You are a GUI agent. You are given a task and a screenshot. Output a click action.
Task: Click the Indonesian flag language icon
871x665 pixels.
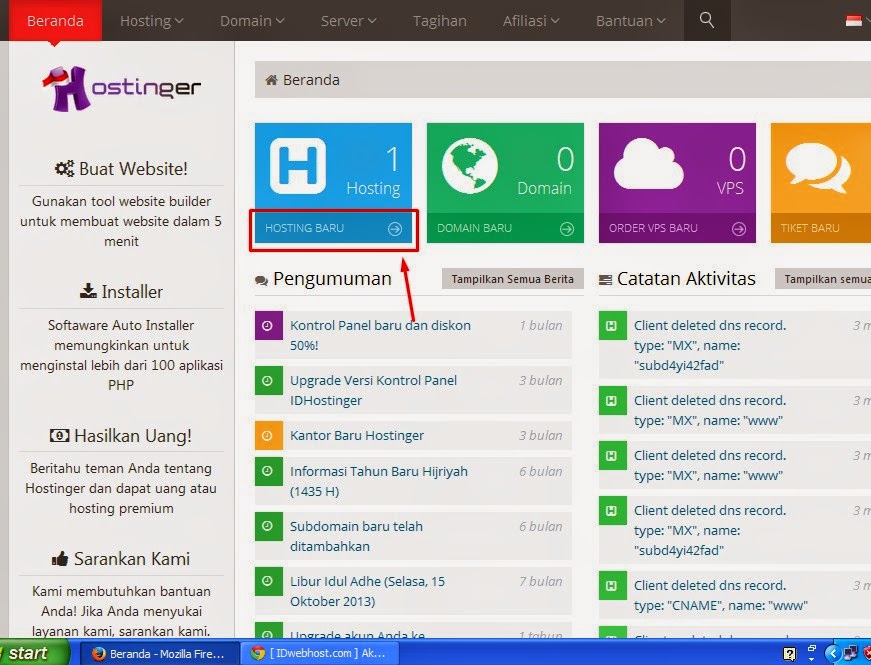click(854, 21)
